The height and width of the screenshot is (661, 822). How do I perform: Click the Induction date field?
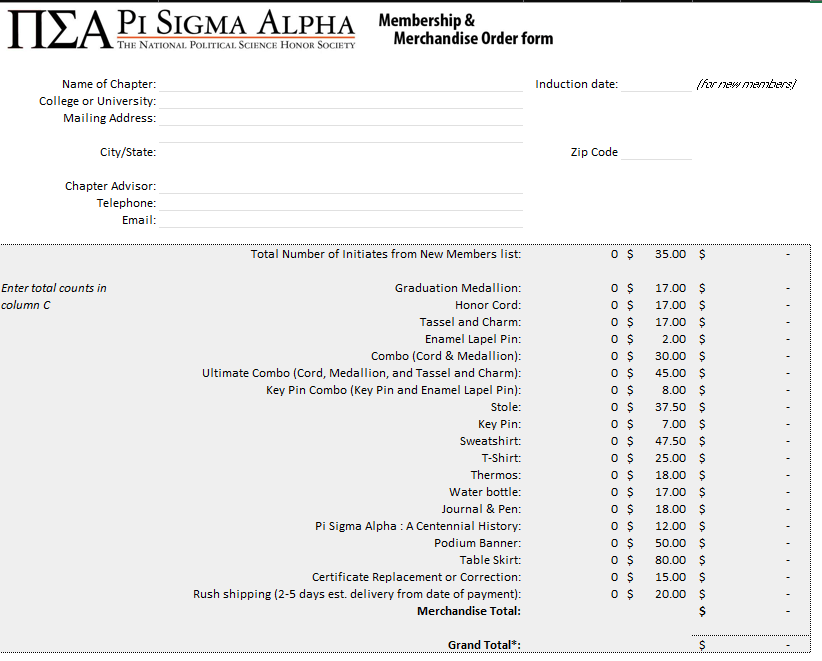tap(656, 84)
